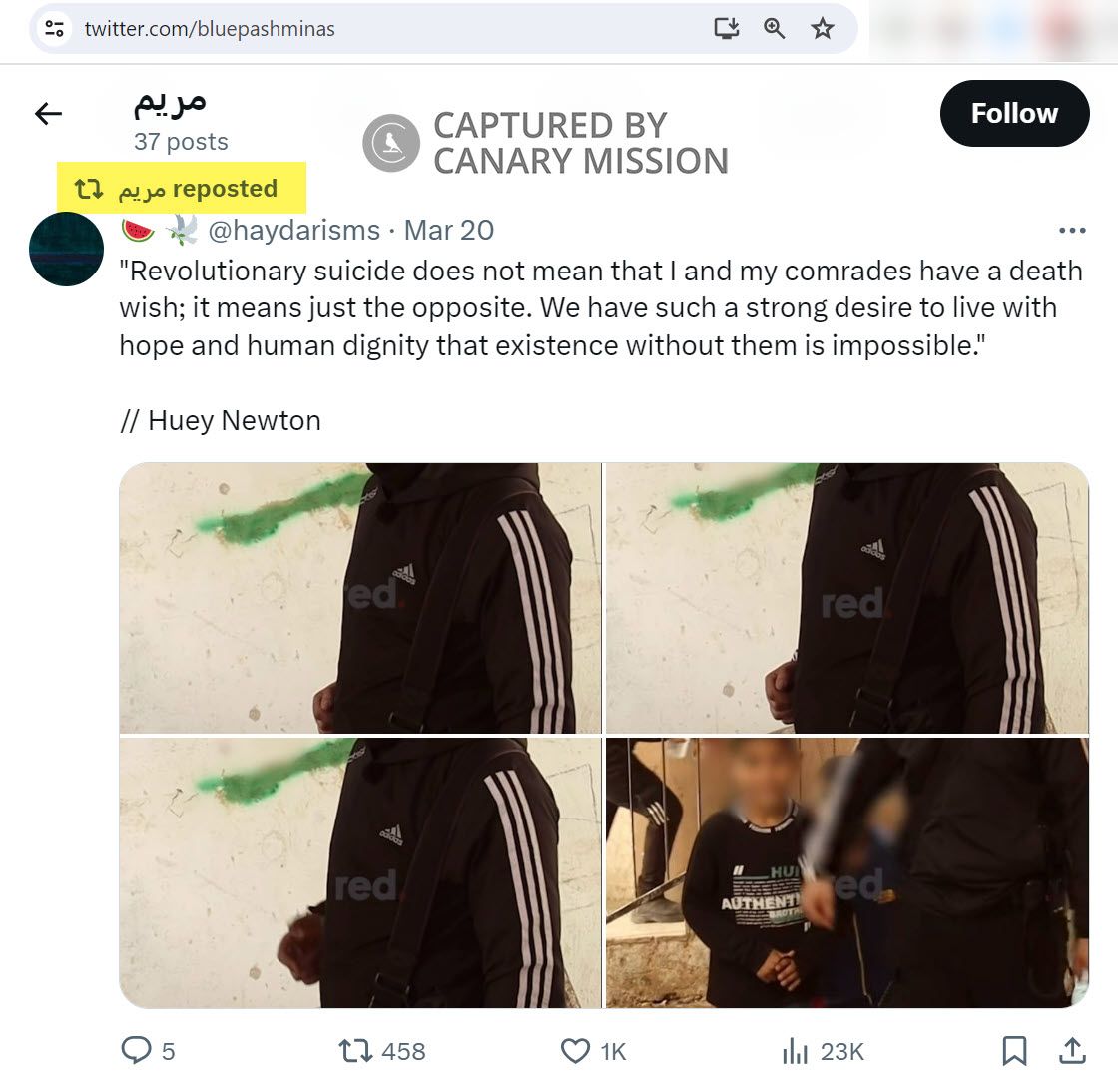Click the Follow button for this profile
Image resolution: width=1118 pixels, height=1092 pixels.
click(1014, 113)
